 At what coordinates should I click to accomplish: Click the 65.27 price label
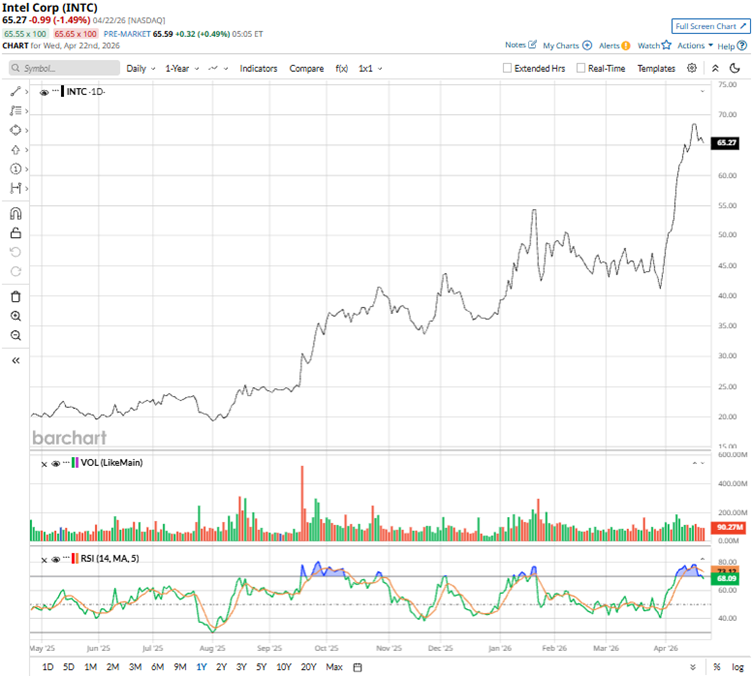point(725,142)
